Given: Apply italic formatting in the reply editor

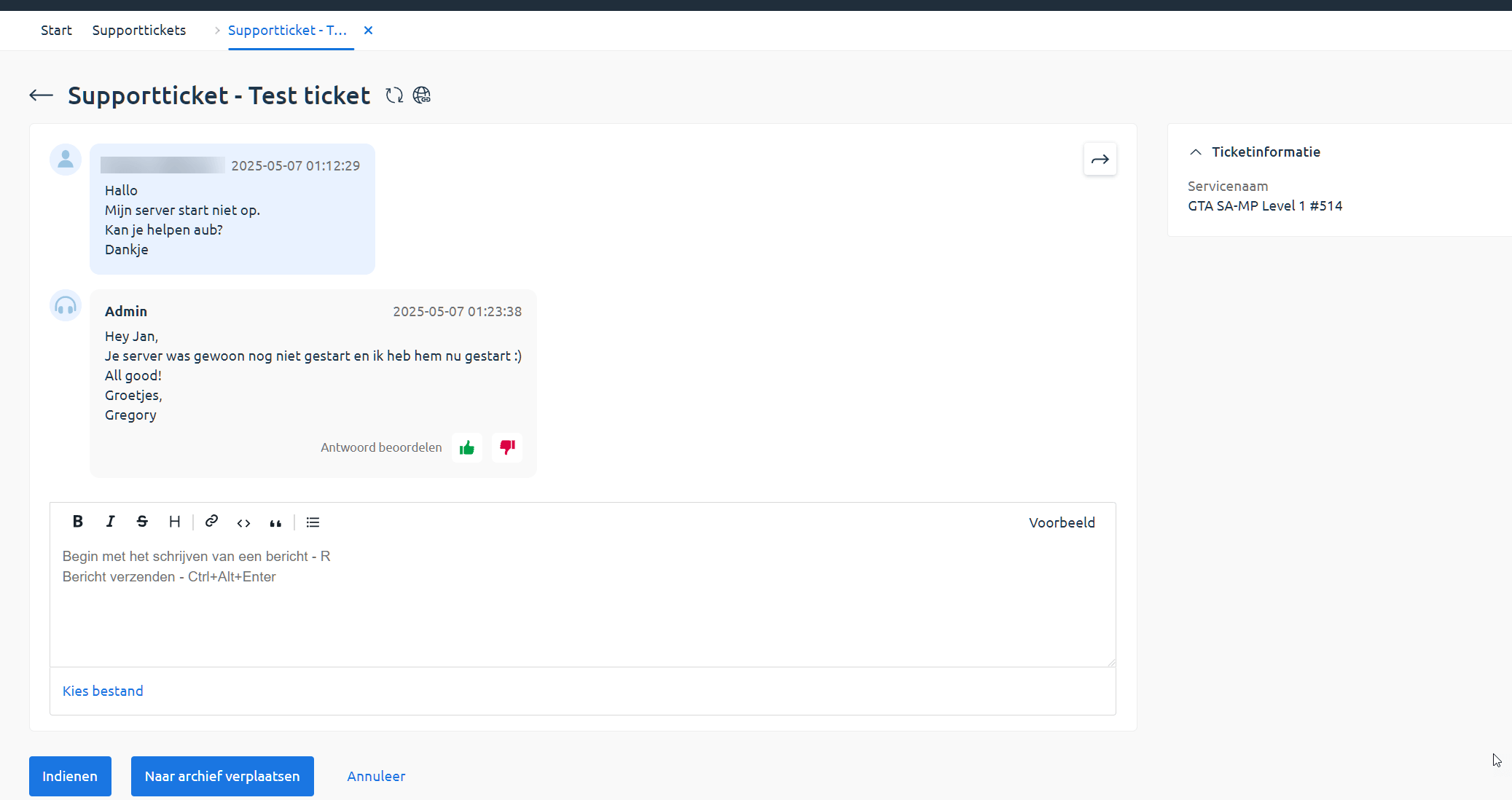Looking at the screenshot, I should tap(110, 522).
